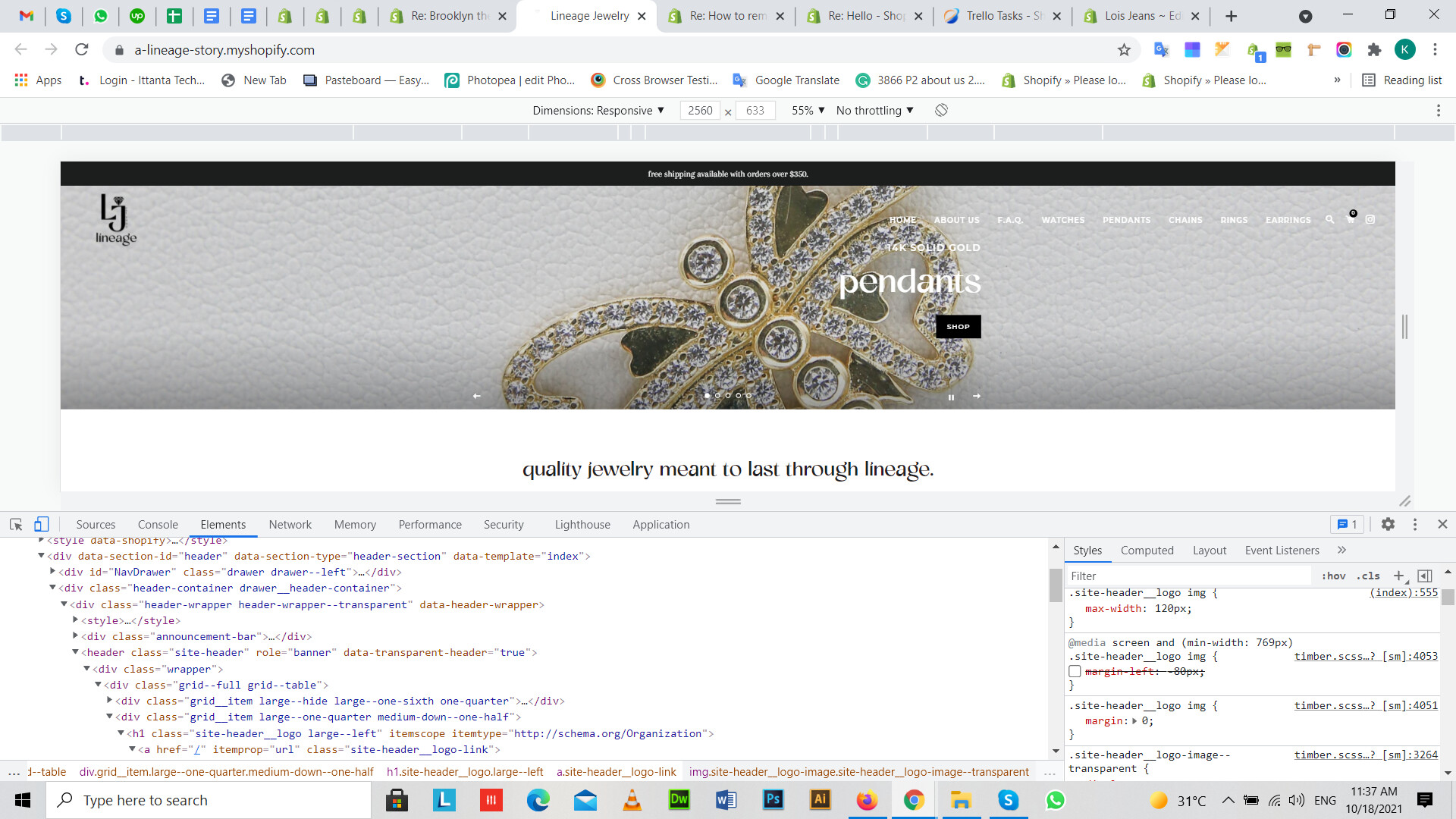Click the new style rule plus icon
Screen dimensions: 1456x819
tap(1399, 576)
